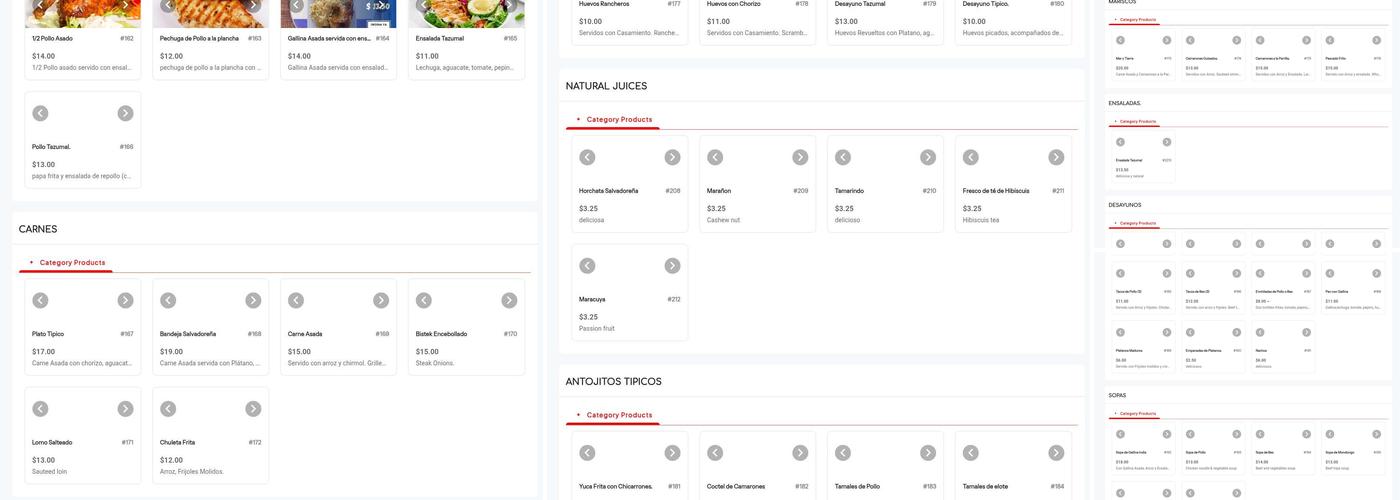Select item number #167 on Plato Tipico

(127, 334)
